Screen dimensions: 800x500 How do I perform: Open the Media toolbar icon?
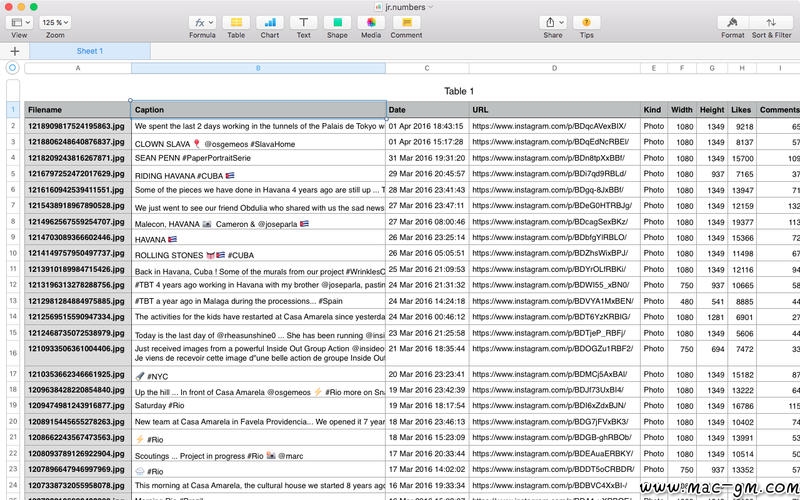[371, 22]
